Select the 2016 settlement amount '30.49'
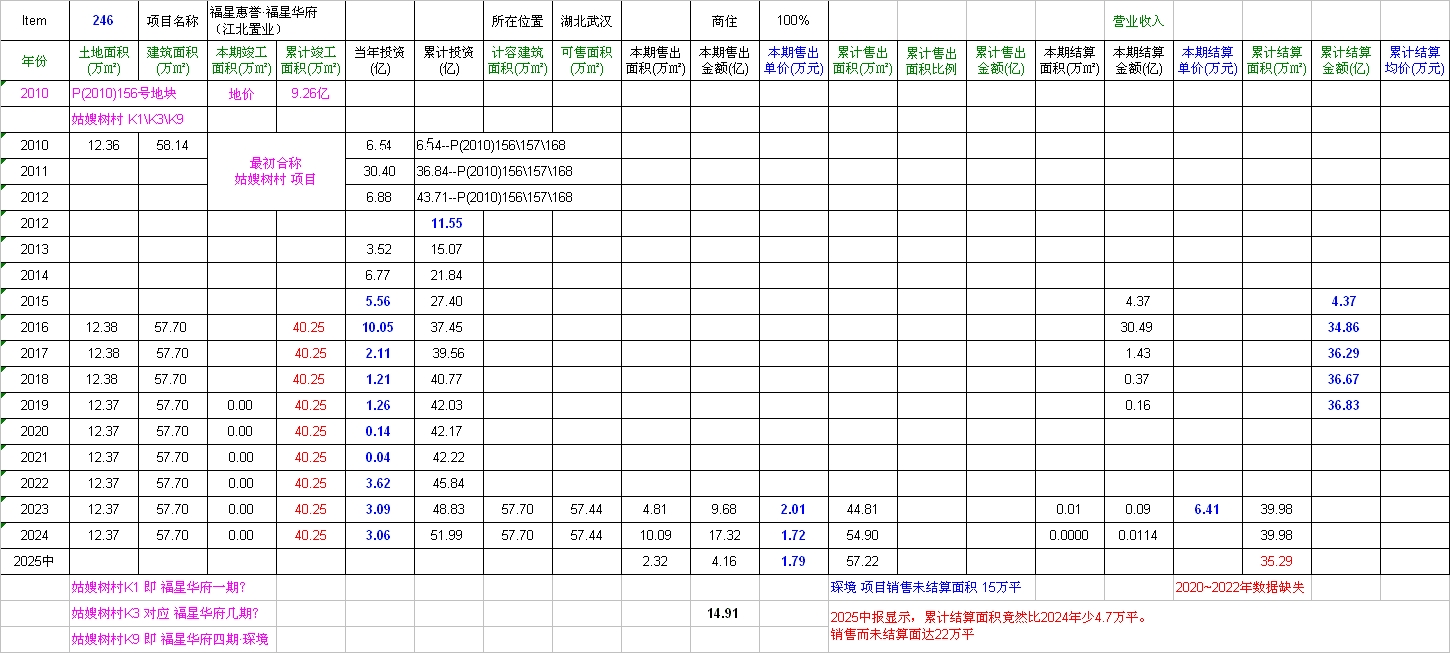The height and width of the screenshot is (653, 1450). pos(1139,328)
